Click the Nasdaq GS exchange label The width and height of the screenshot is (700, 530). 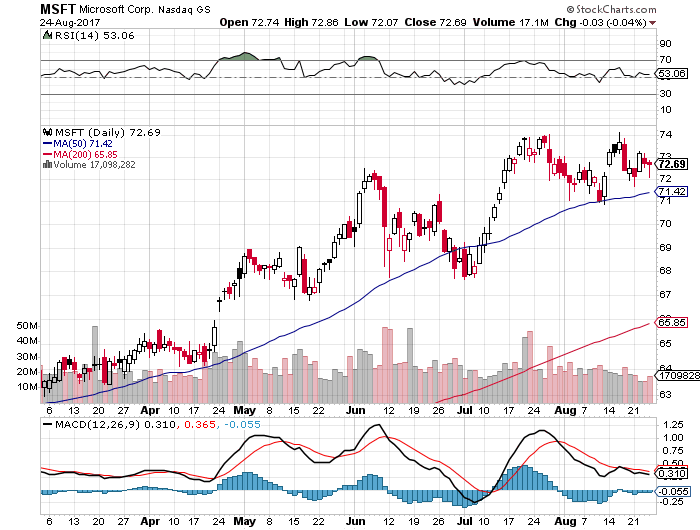tap(184, 10)
